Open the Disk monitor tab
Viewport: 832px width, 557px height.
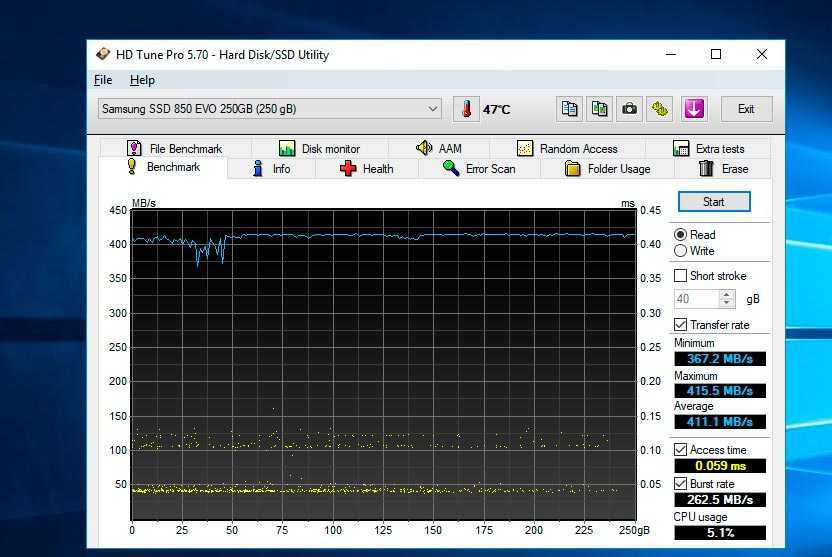[x=319, y=149]
